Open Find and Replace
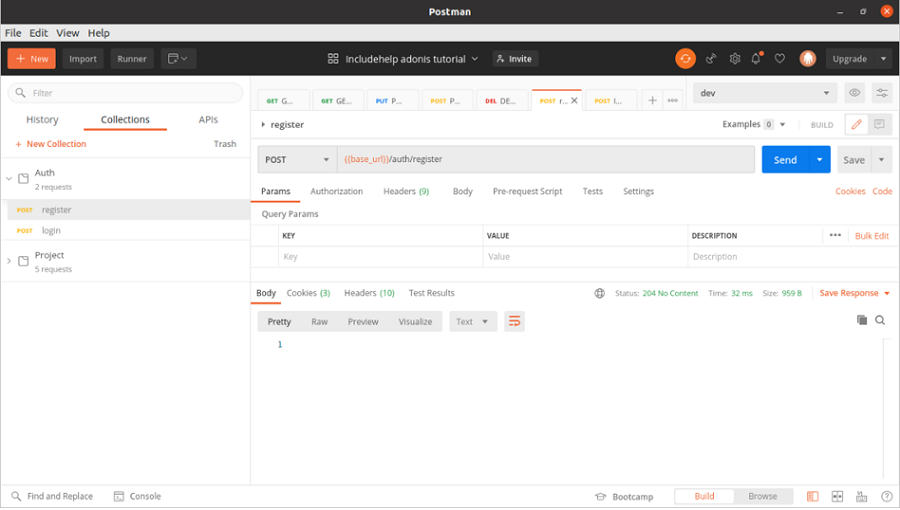The image size is (900, 510). 52,496
